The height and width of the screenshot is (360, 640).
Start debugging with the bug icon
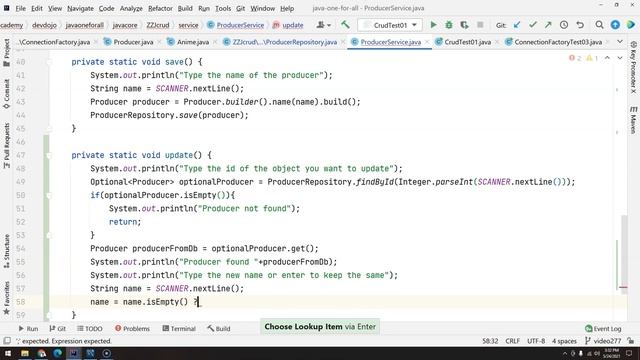[449, 25]
